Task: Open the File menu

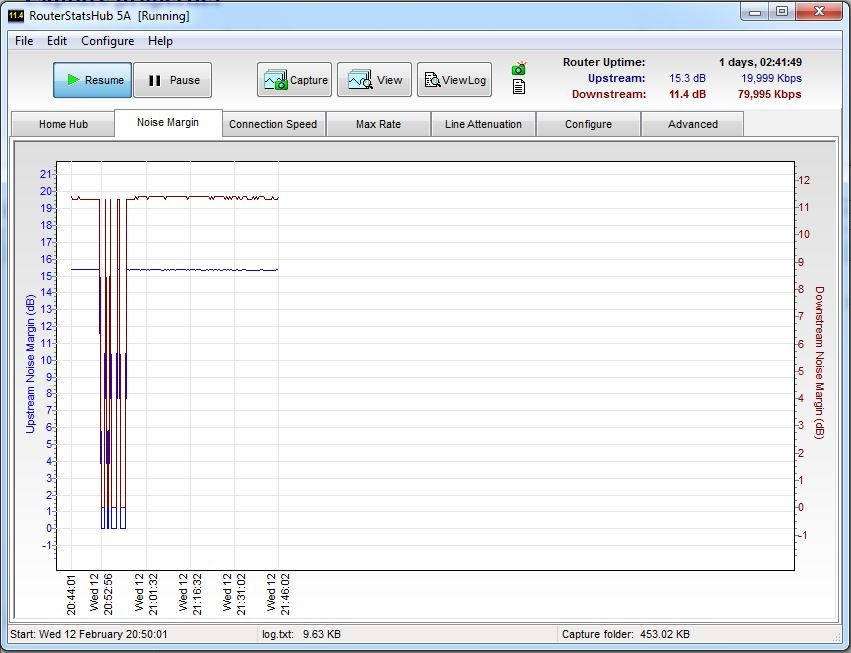Action: click(x=24, y=41)
